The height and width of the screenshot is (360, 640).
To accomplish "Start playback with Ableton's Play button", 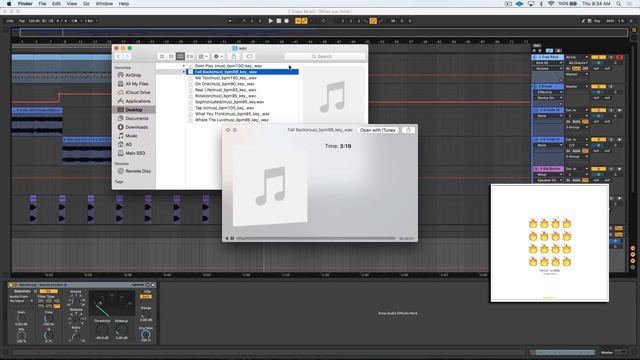I will click(x=271, y=21).
